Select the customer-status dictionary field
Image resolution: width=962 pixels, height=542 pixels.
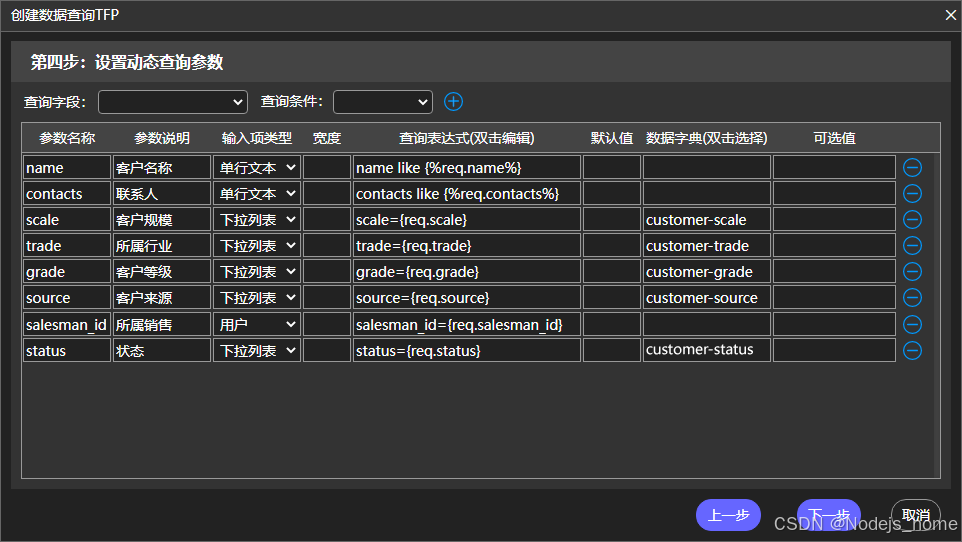pyautogui.click(x=707, y=350)
